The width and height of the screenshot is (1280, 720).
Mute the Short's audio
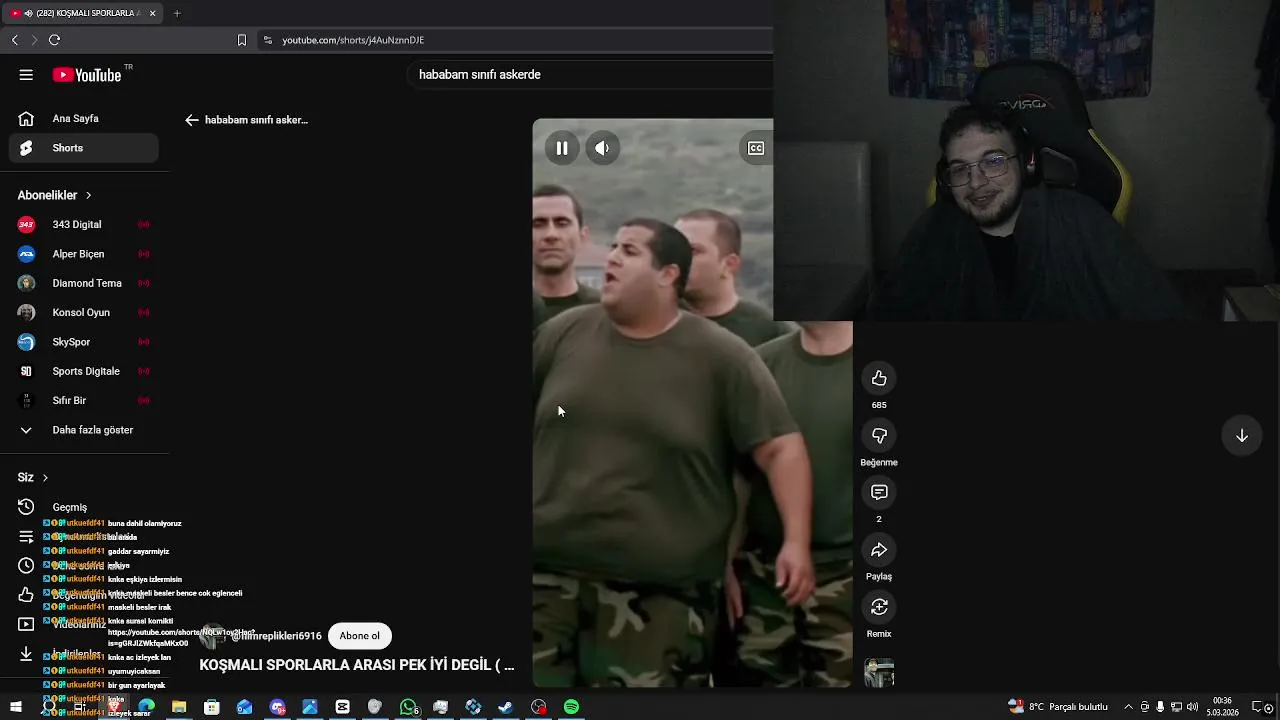coord(602,148)
